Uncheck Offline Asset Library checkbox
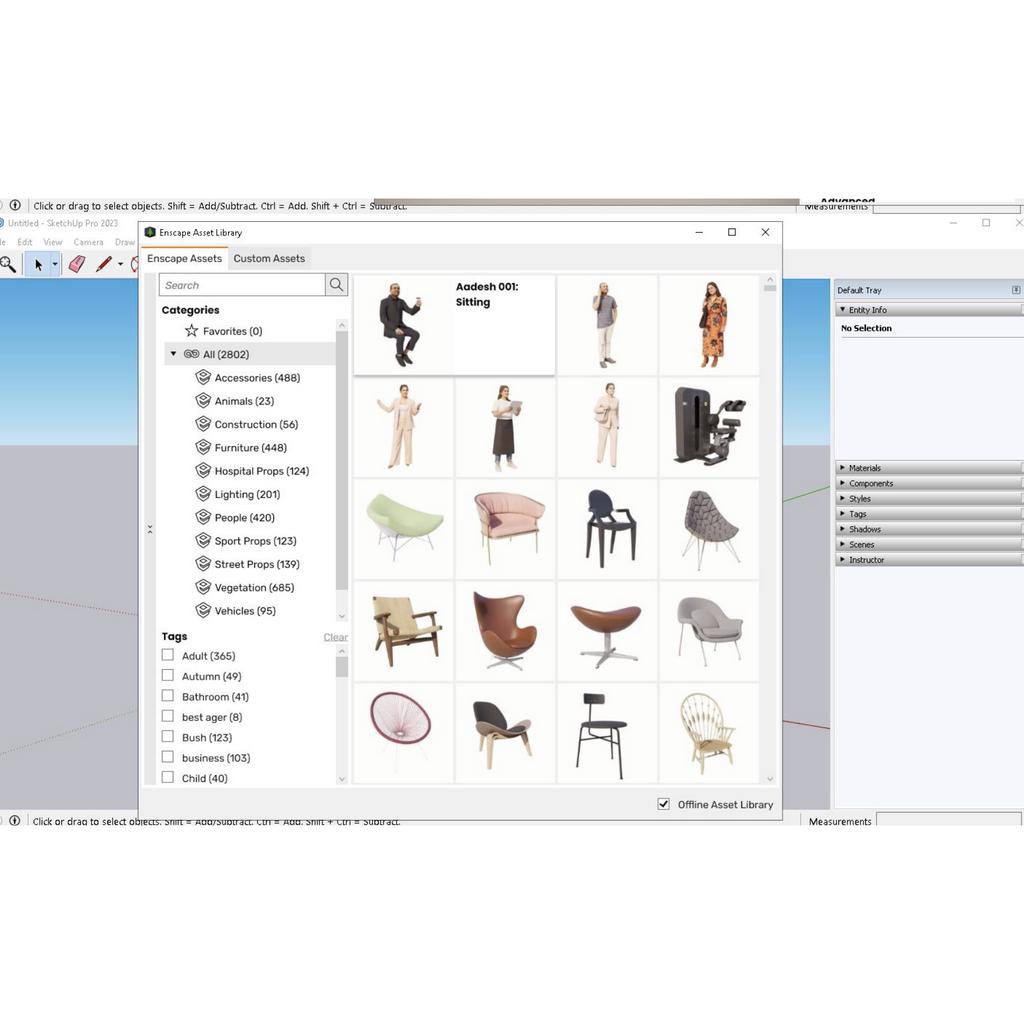Viewport: 1024px width, 1024px height. pos(663,804)
